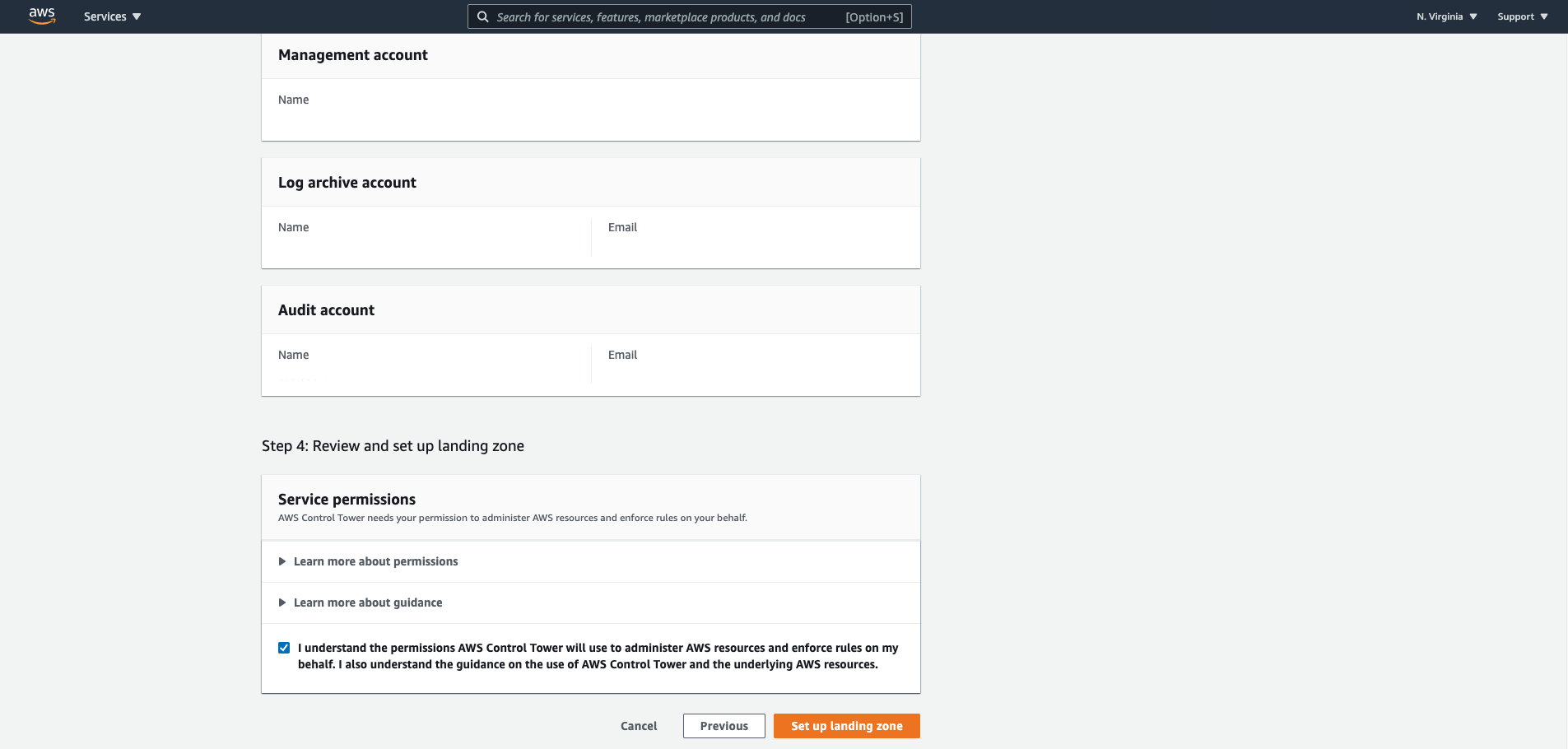
Task: Click the 'I understand the permissions' statement text
Action: pyautogui.click(x=598, y=656)
